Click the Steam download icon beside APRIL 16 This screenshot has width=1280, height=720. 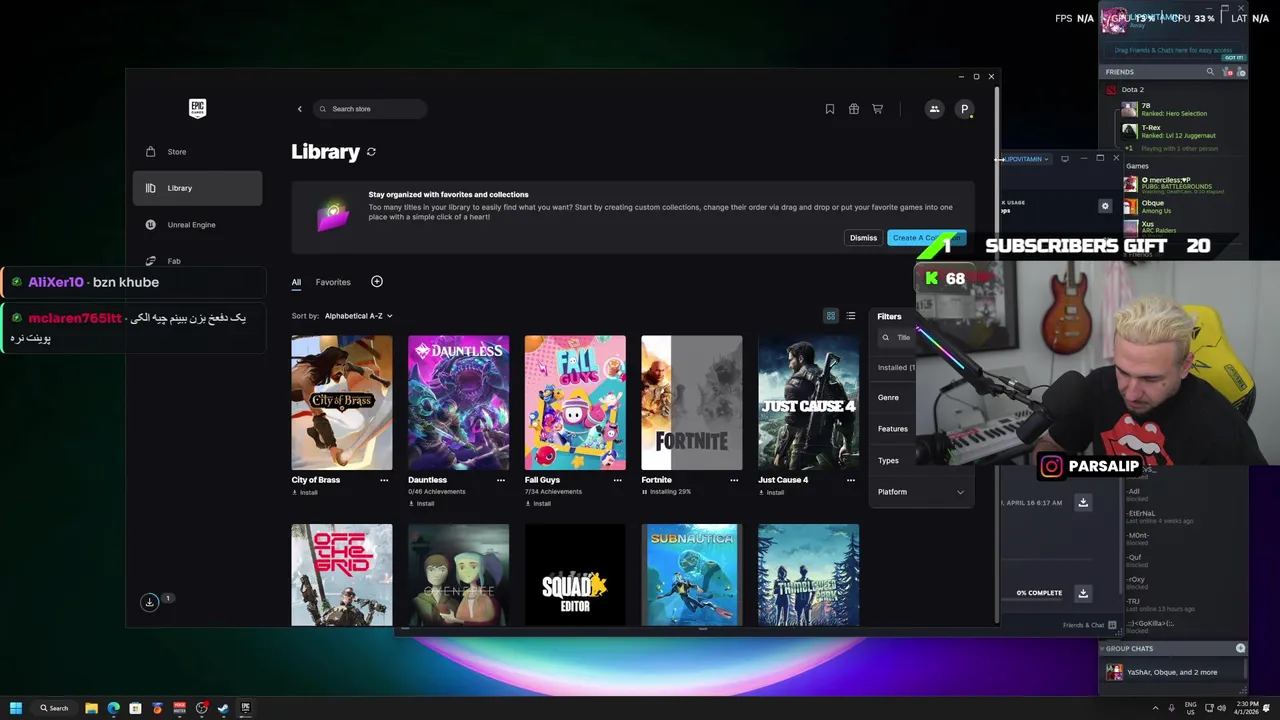coord(1083,502)
